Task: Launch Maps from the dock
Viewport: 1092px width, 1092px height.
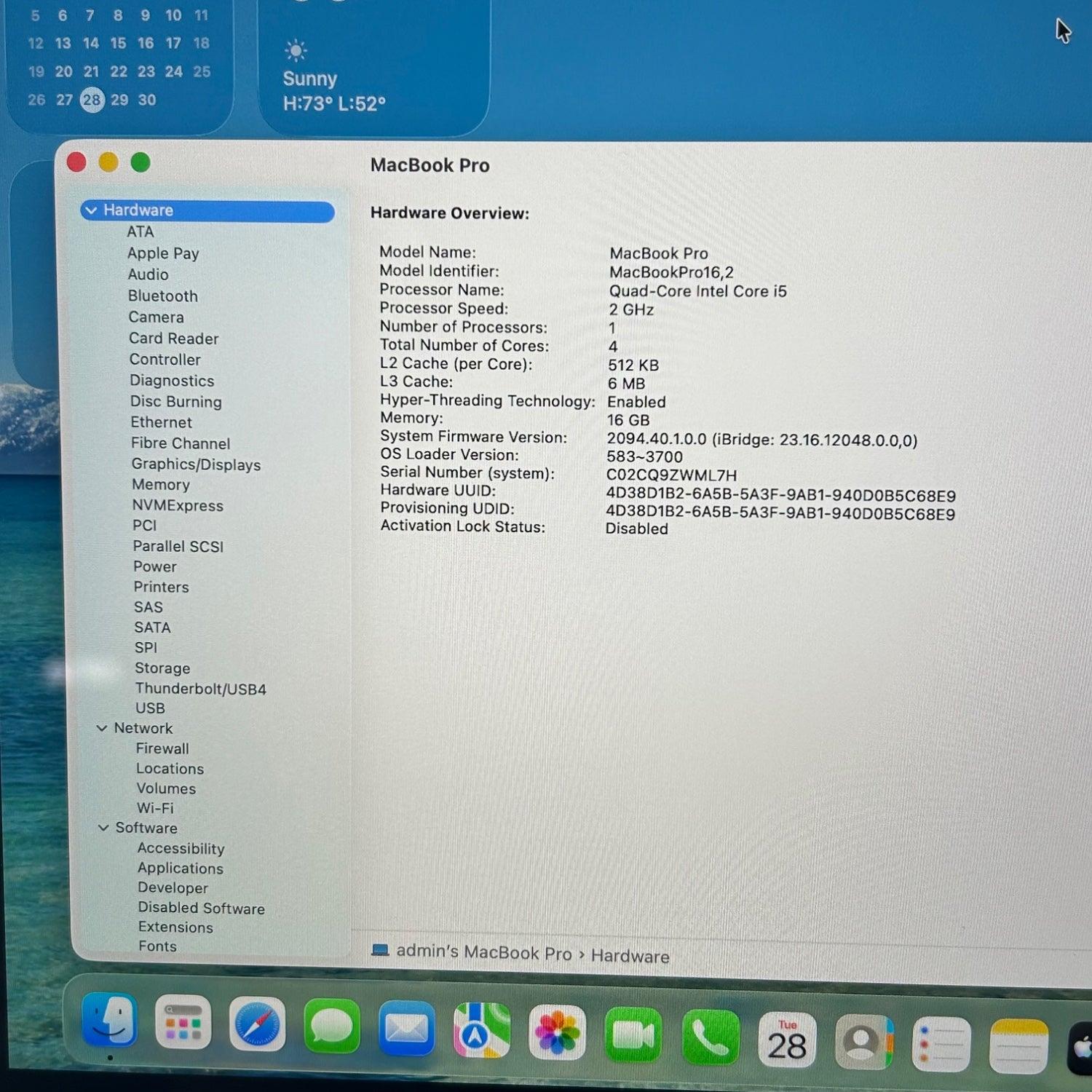Action: click(481, 1031)
